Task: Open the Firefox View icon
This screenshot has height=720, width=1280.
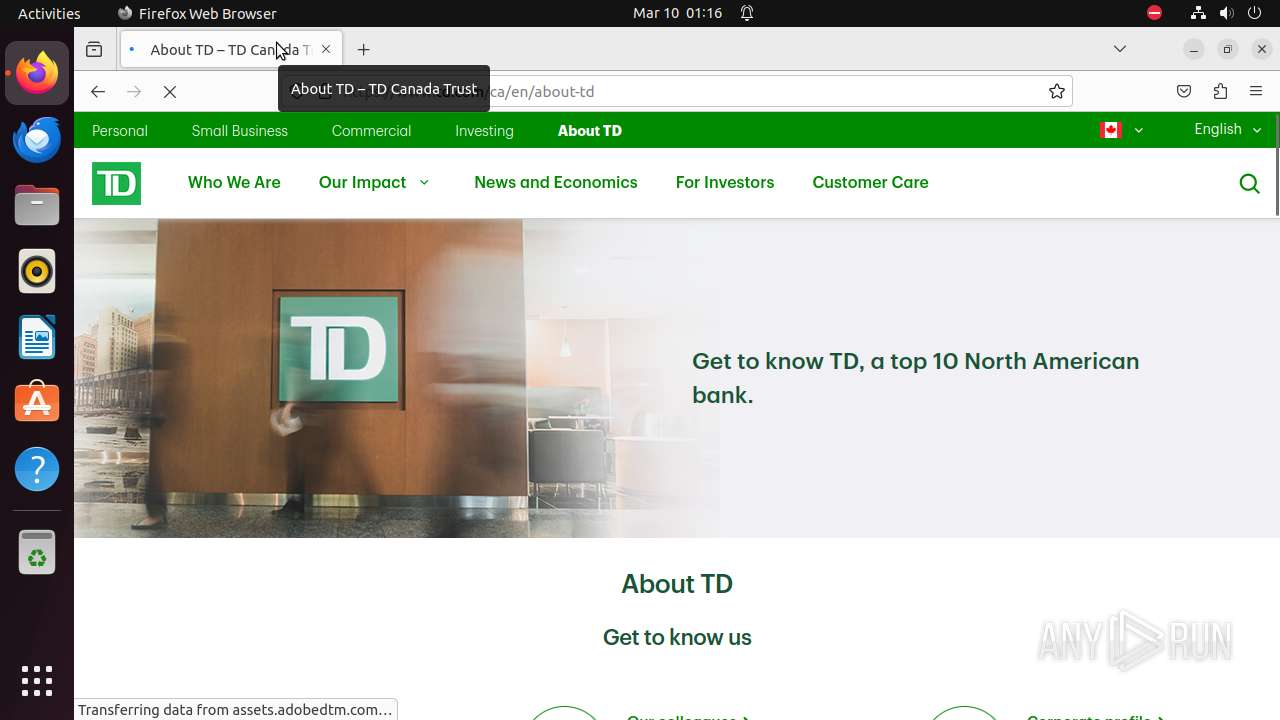Action: pyautogui.click(x=94, y=49)
